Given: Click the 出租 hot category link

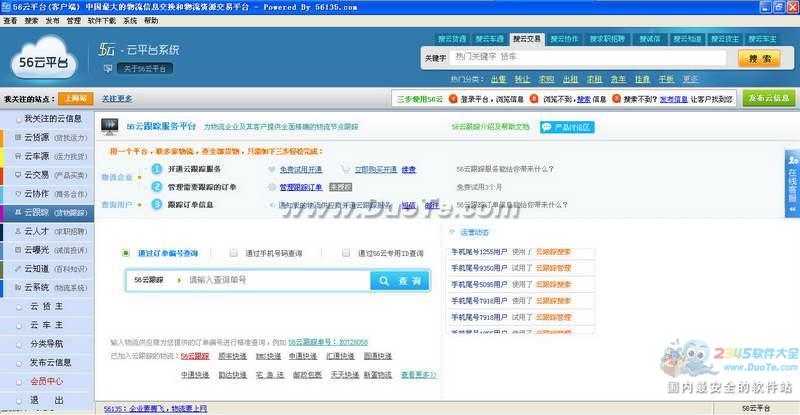Looking at the screenshot, I should [570, 79].
